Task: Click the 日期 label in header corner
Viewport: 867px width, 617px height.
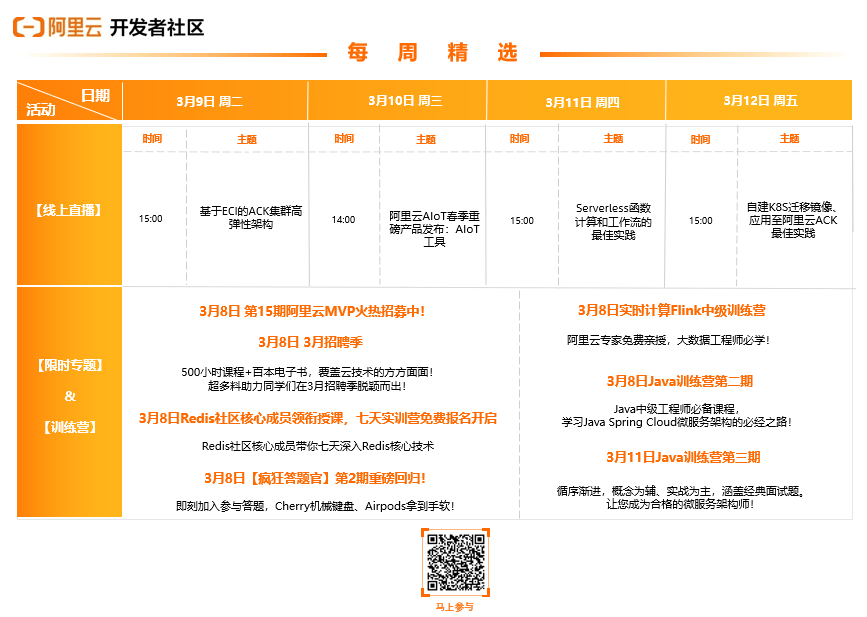Action: click(96, 95)
